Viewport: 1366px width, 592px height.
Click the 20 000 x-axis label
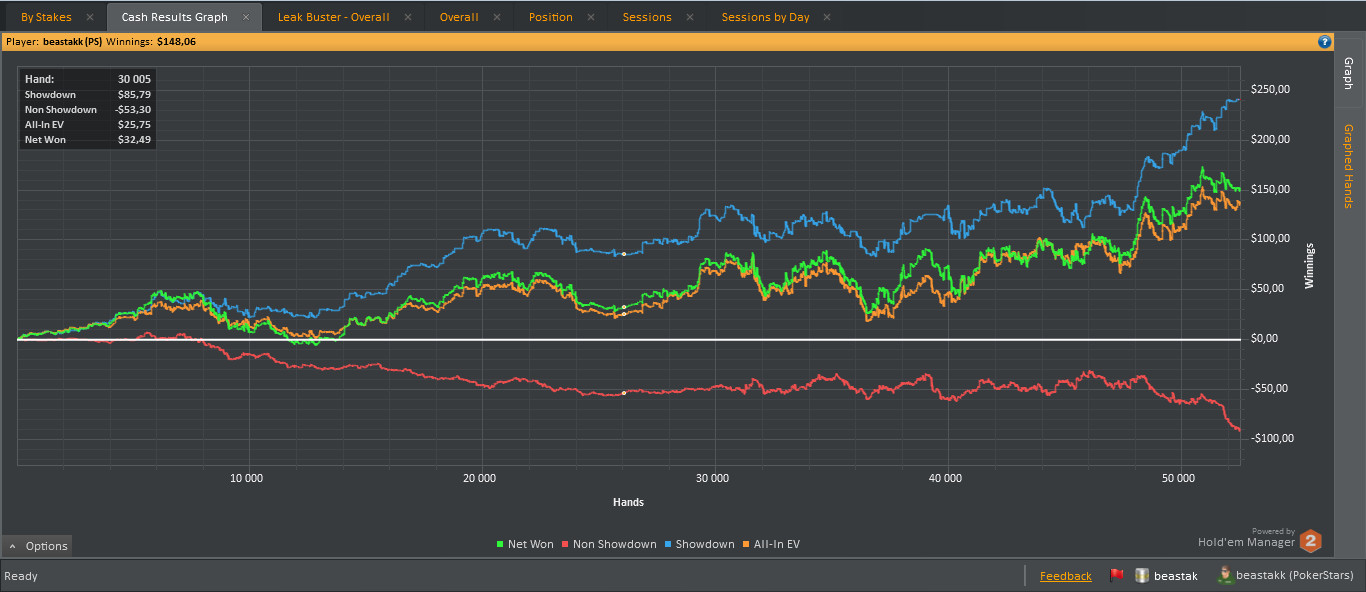point(479,478)
